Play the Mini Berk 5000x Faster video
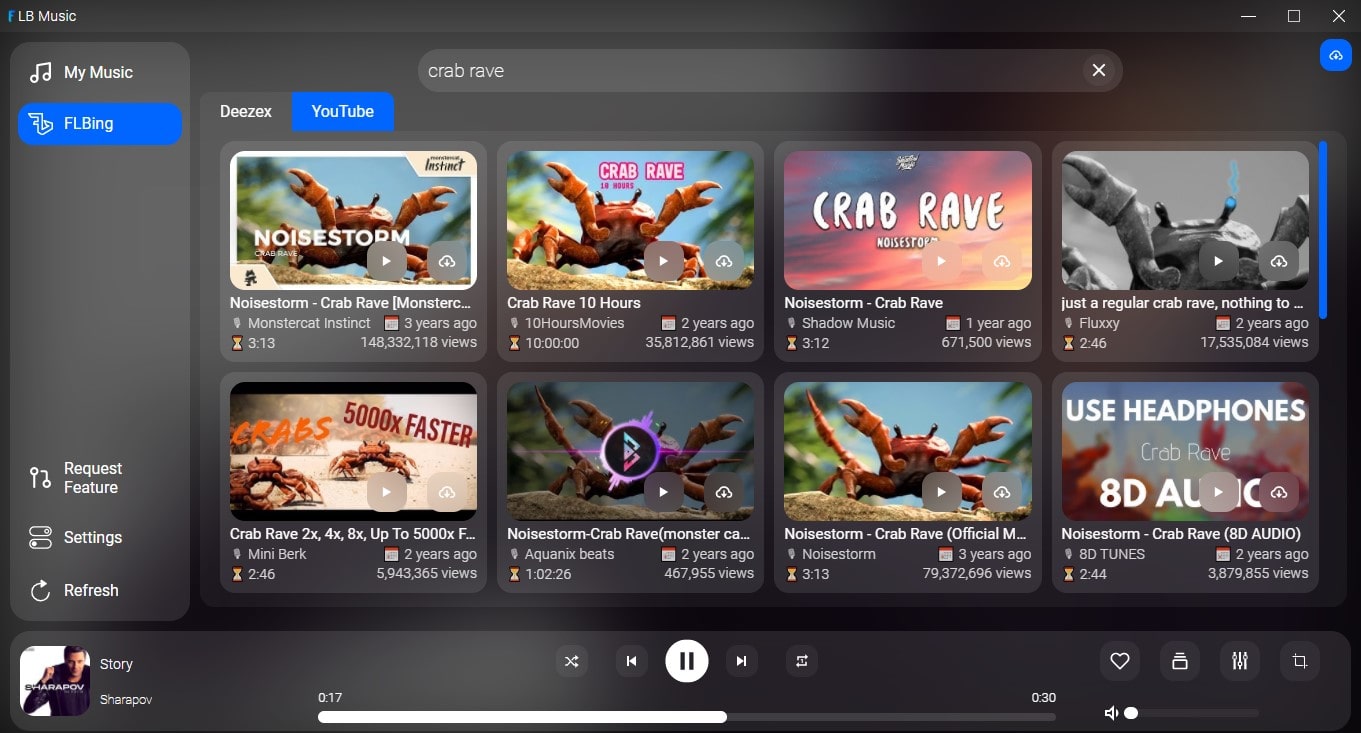The width and height of the screenshot is (1361, 733). pyautogui.click(x=386, y=492)
